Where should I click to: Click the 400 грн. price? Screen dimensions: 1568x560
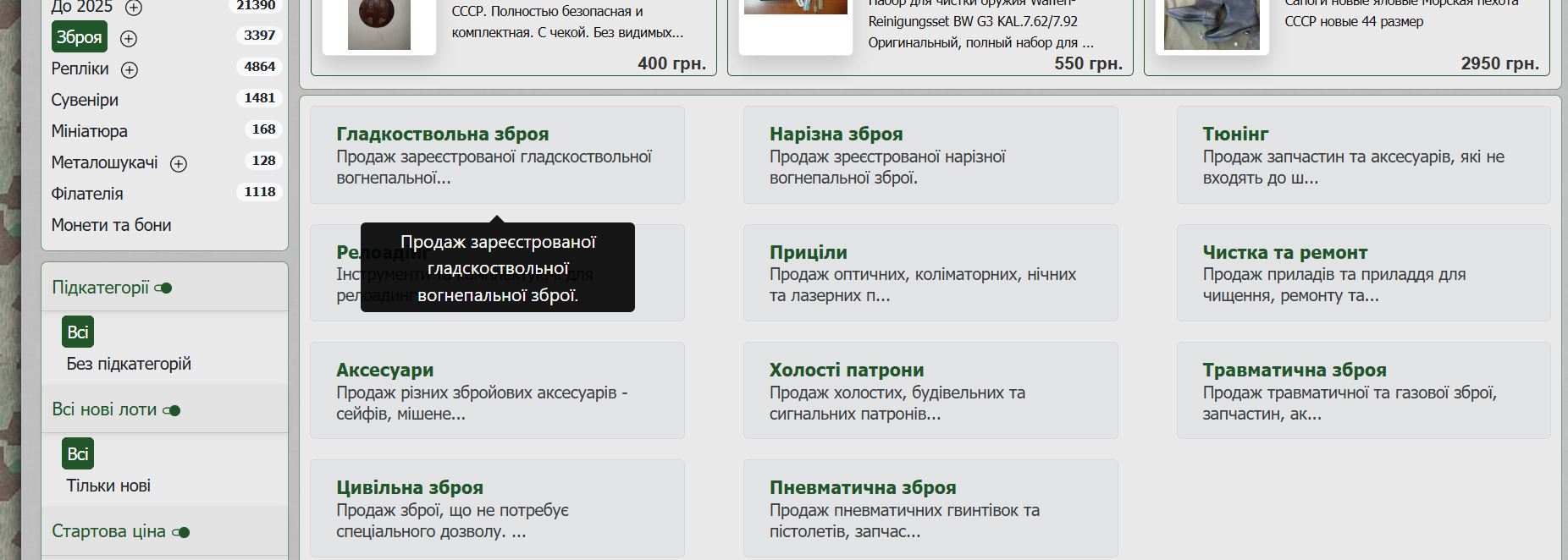click(x=671, y=63)
